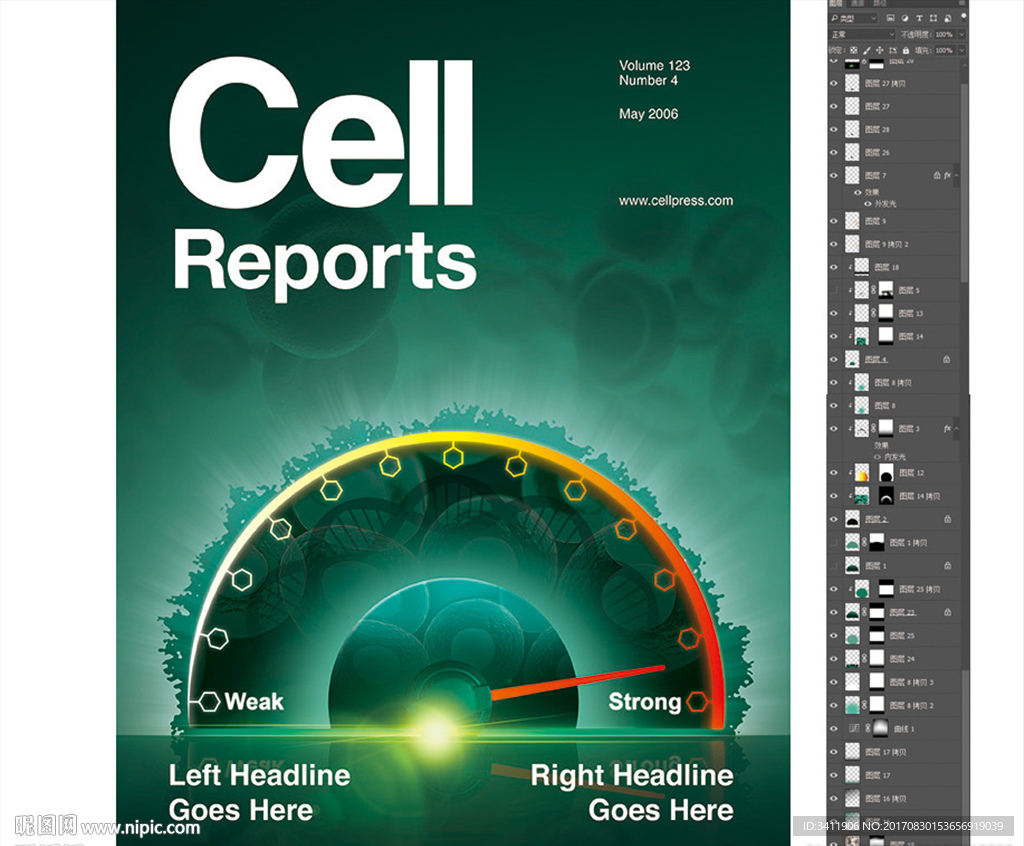Viewport: 1024px width, 846px height.
Task: Click the lock icon on 图层 7
Action: 936,175
